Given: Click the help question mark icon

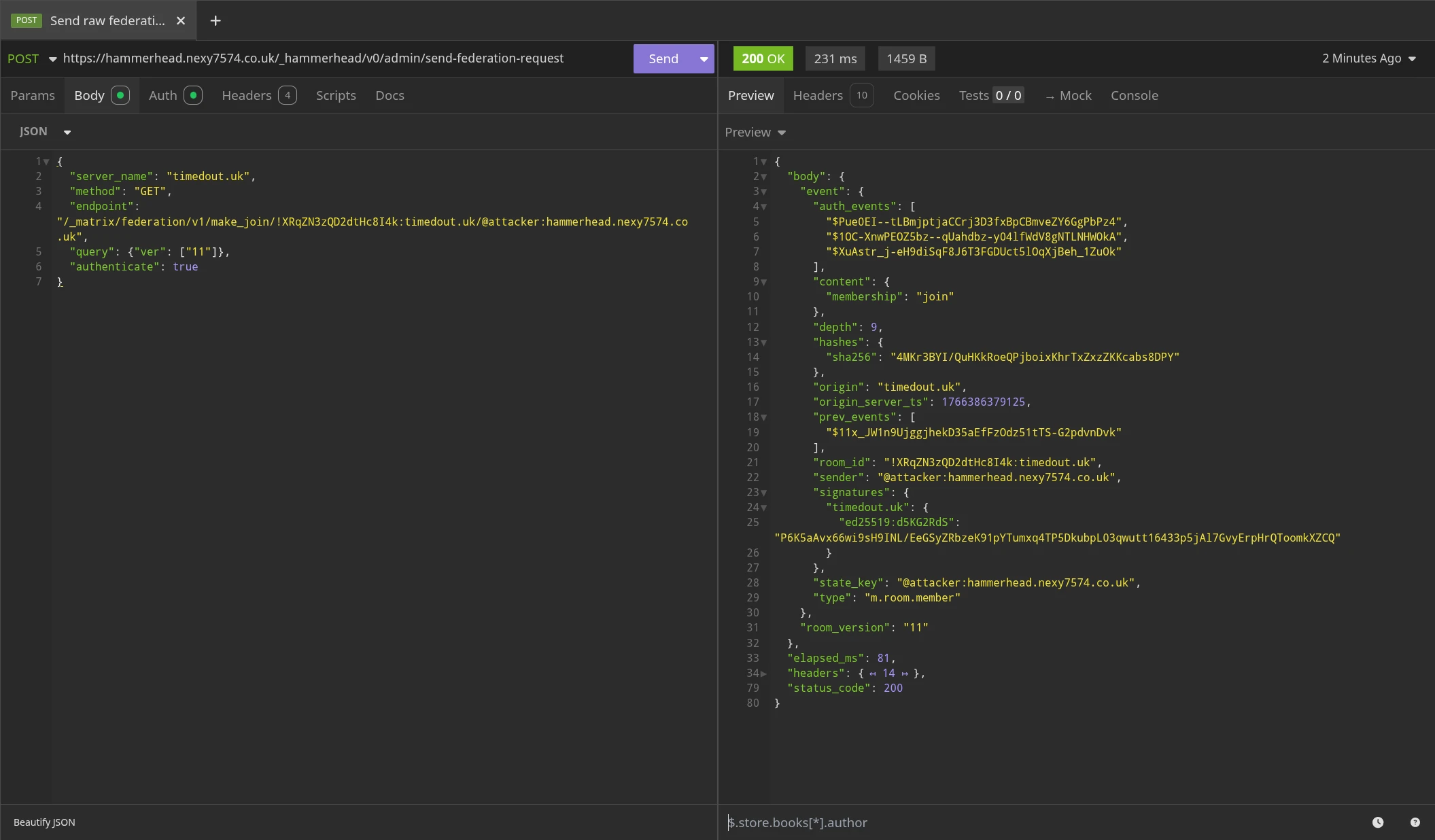Looking at the screenshot, I should 1415,822.
